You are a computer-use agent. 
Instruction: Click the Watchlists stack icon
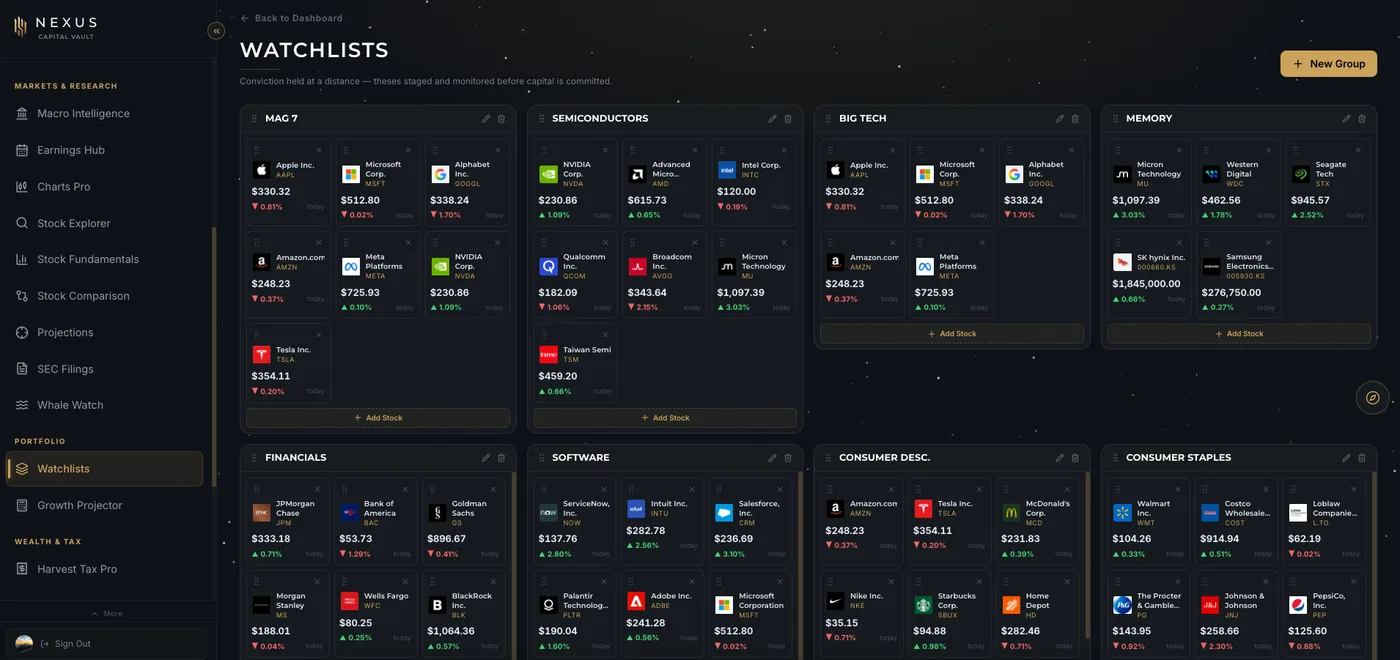(x=22, y=469)
